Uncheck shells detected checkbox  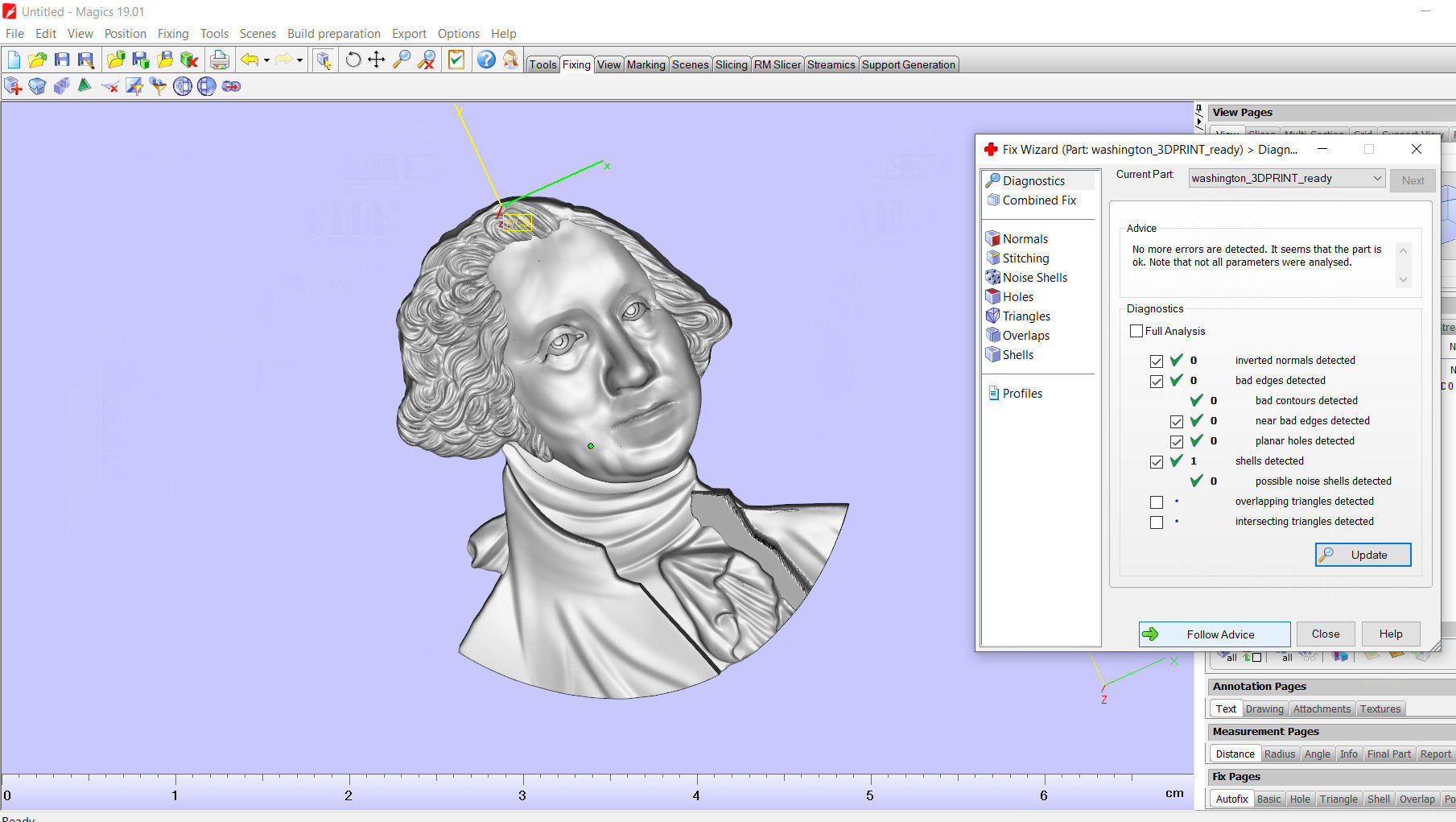1157,461
